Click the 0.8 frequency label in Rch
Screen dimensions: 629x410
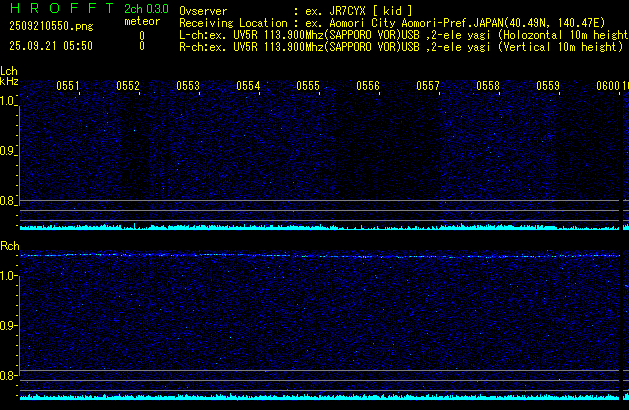pos(9,376)
